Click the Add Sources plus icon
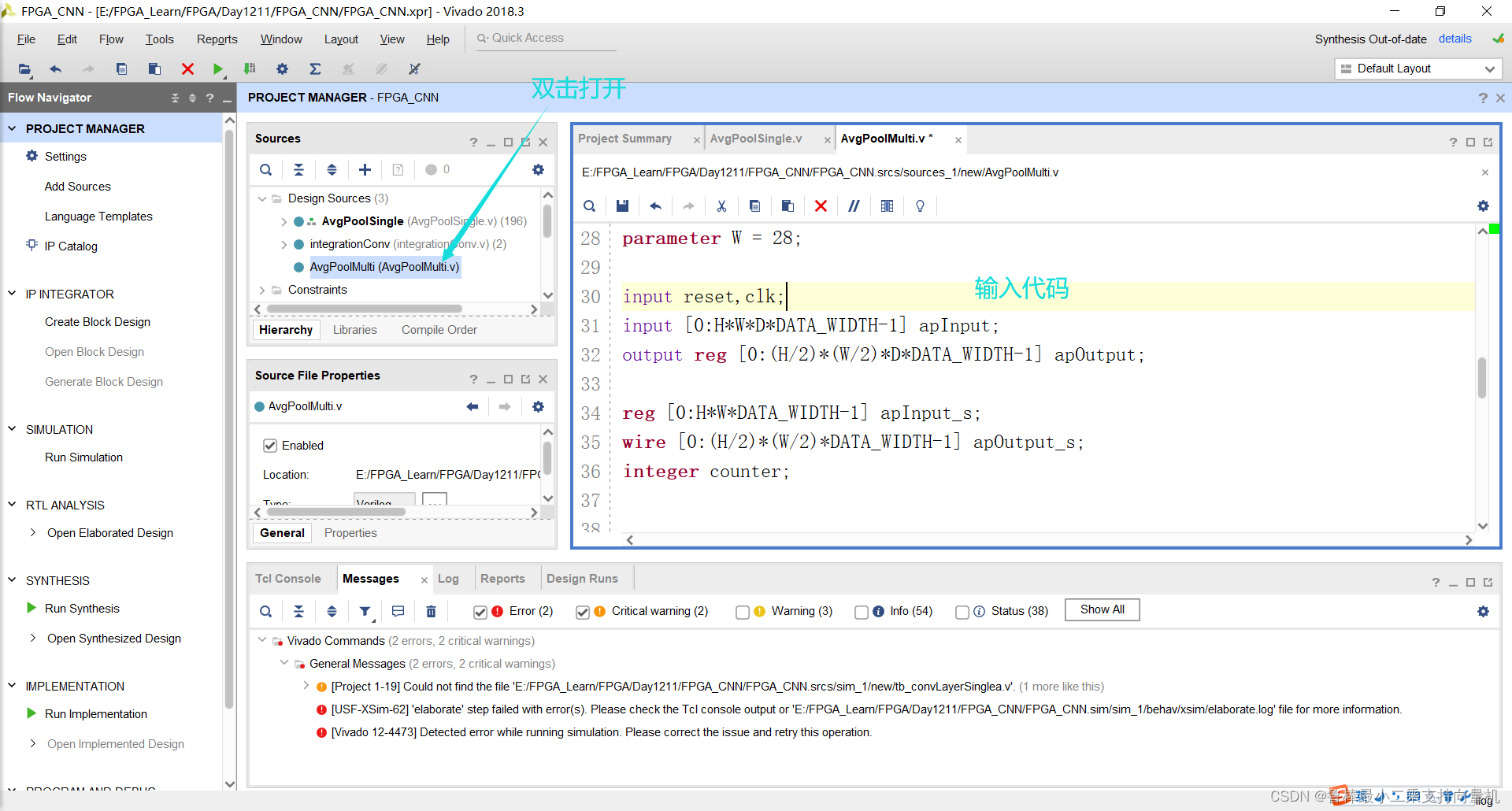This screenshot has height=811, width=1512. 365,169
